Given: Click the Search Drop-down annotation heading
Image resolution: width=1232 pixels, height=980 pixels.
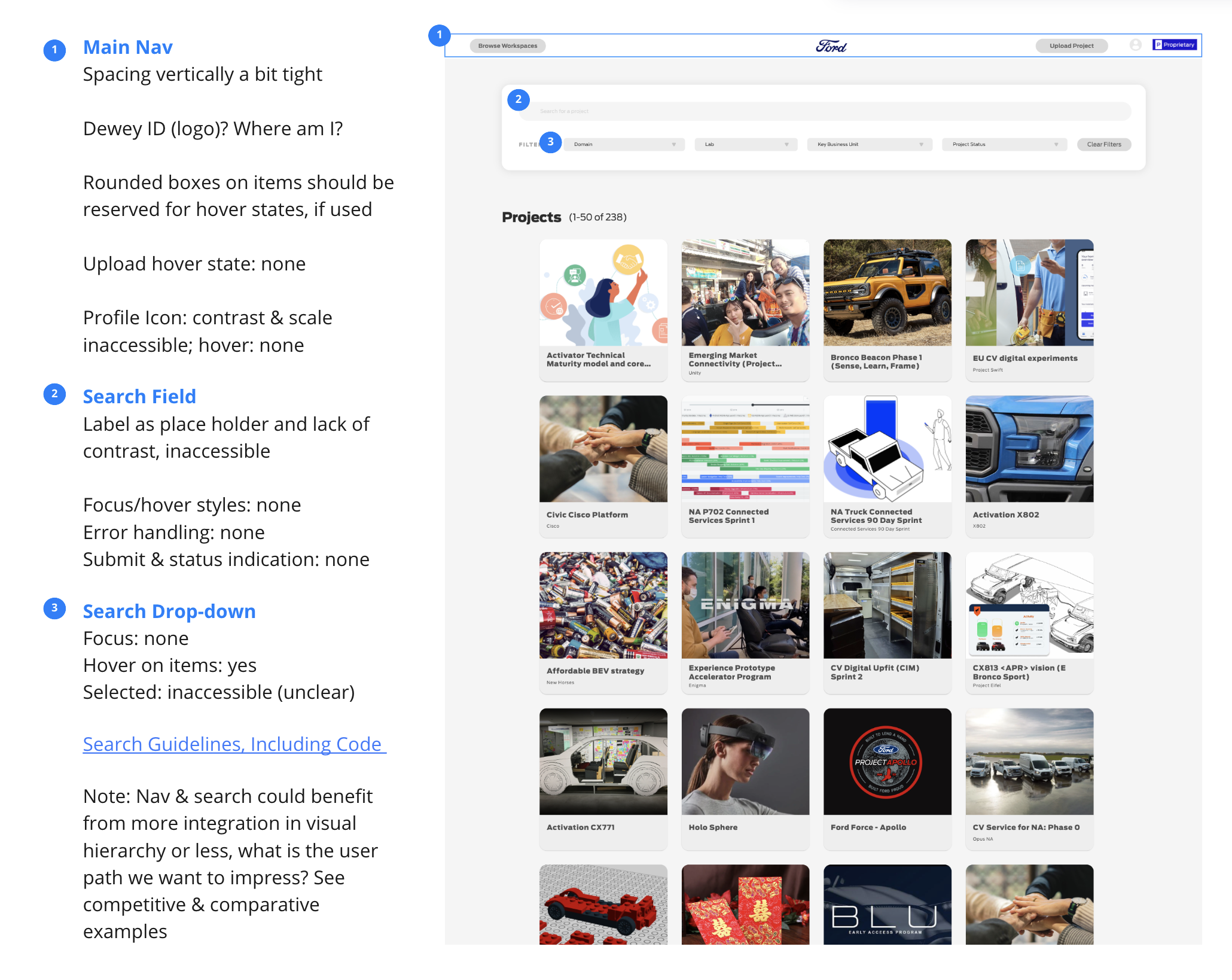Looking at the screenshot, I should pos(169,611).
